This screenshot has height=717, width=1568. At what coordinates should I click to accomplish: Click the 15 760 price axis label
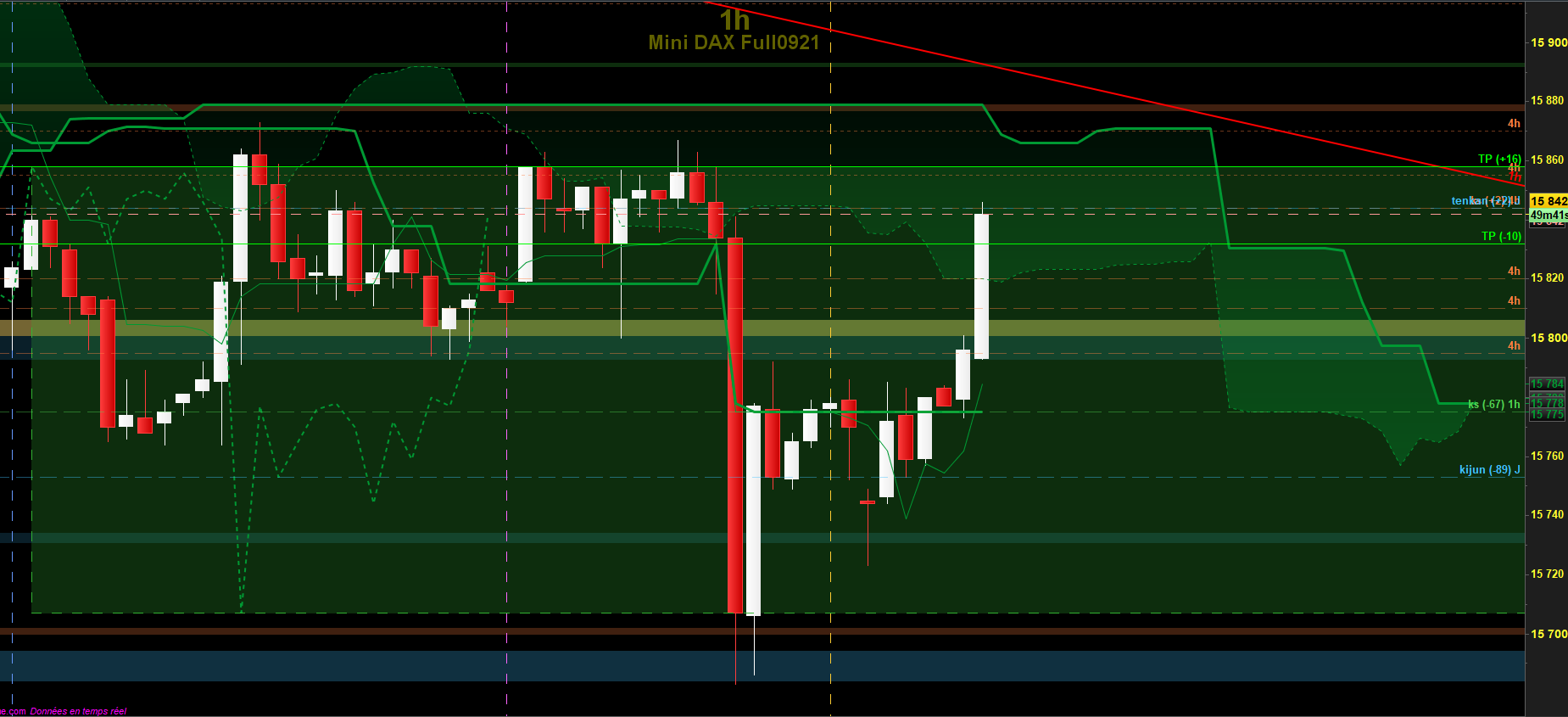(1547, 456)
